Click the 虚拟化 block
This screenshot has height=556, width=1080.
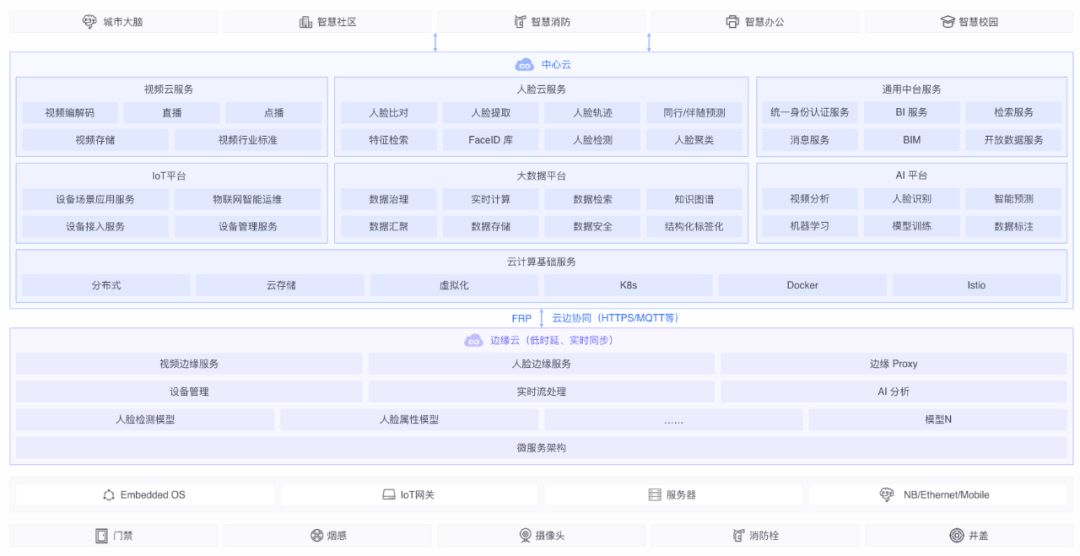pos(454,285)
